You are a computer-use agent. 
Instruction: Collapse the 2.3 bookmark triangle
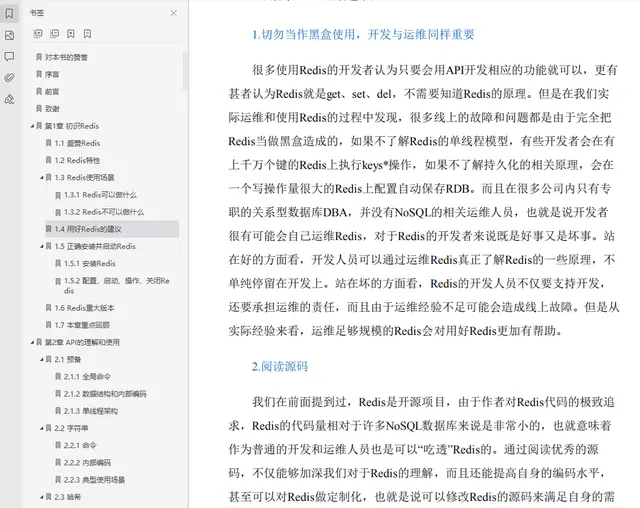pos(42,497)
